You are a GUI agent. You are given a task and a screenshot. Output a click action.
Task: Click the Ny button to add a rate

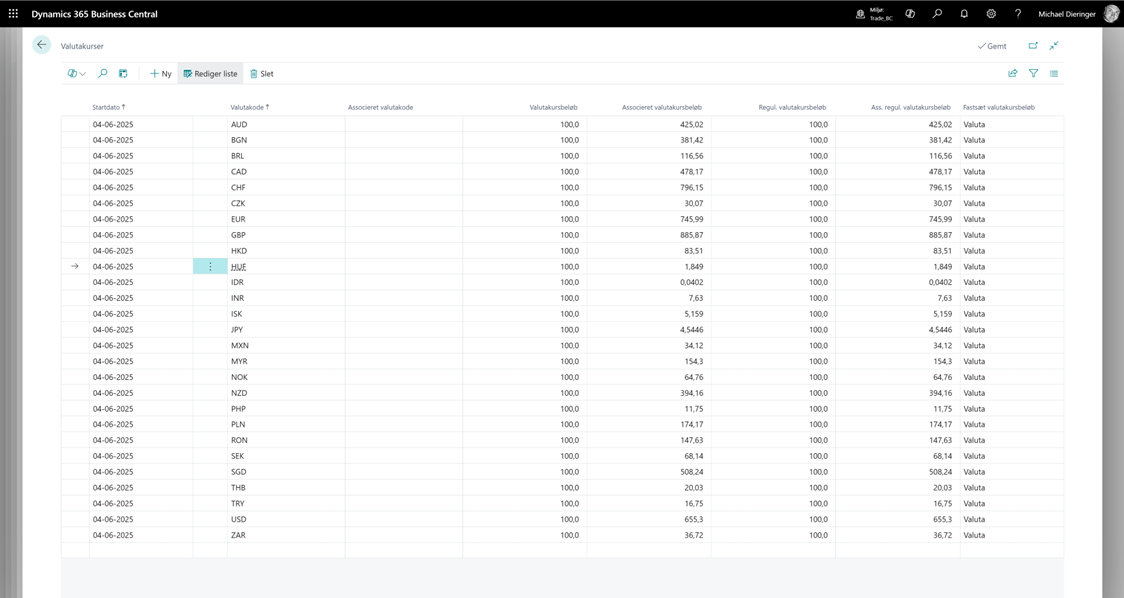160,74
